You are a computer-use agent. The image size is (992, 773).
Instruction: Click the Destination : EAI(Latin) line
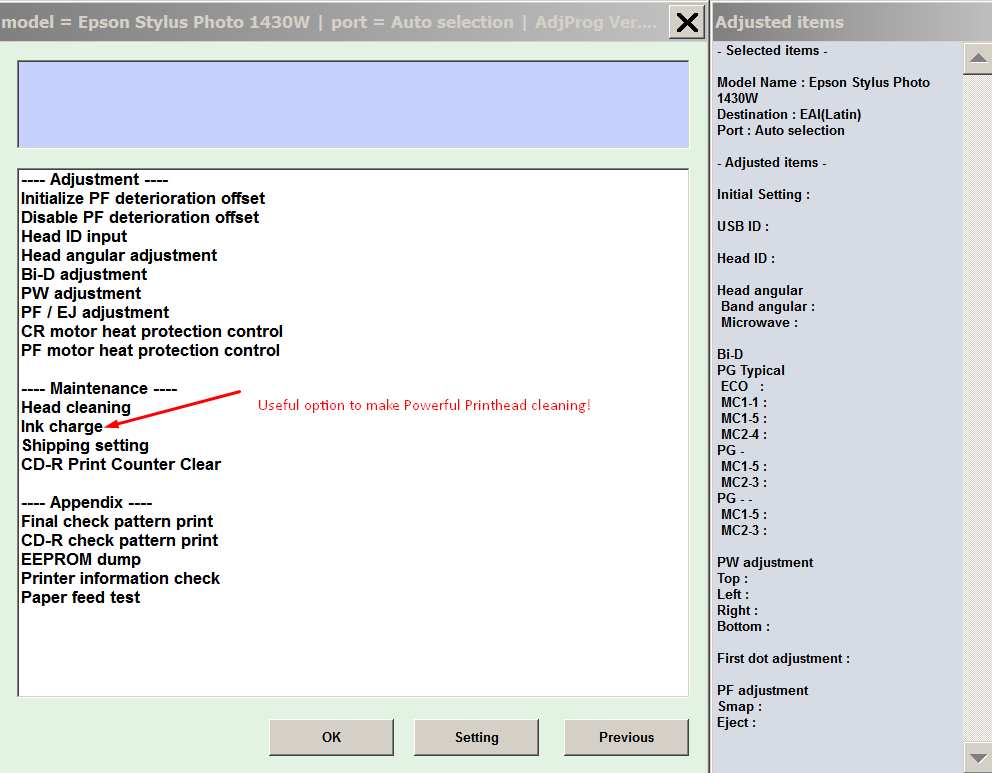point(789,114)
